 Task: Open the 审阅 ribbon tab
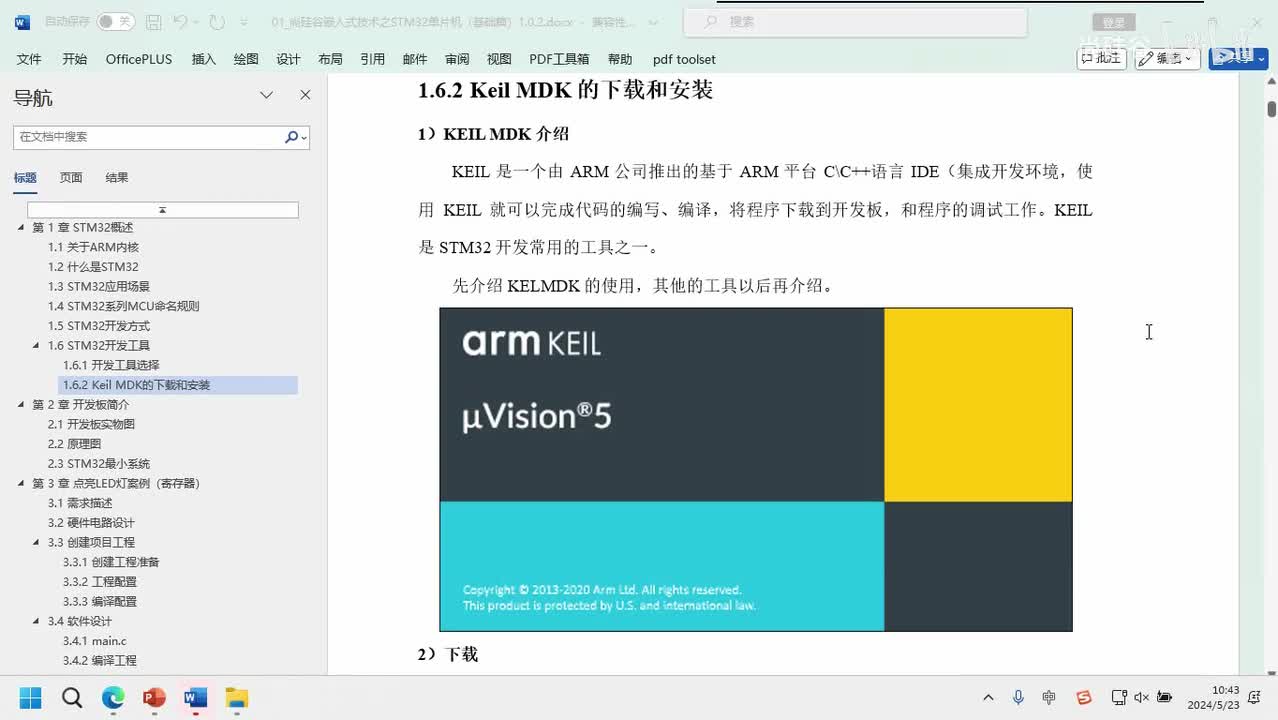click(457, 59)
